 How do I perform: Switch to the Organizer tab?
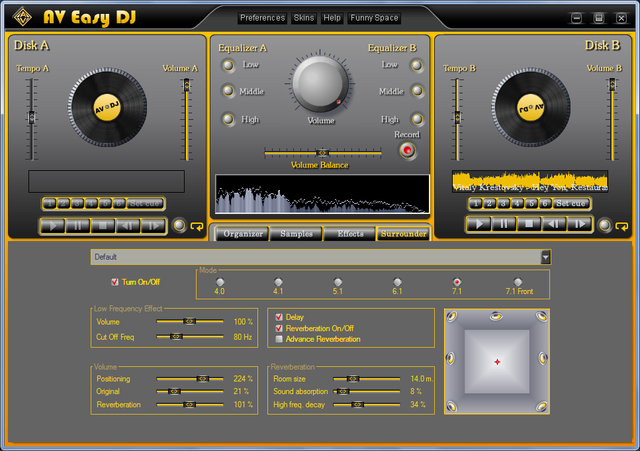242,233
